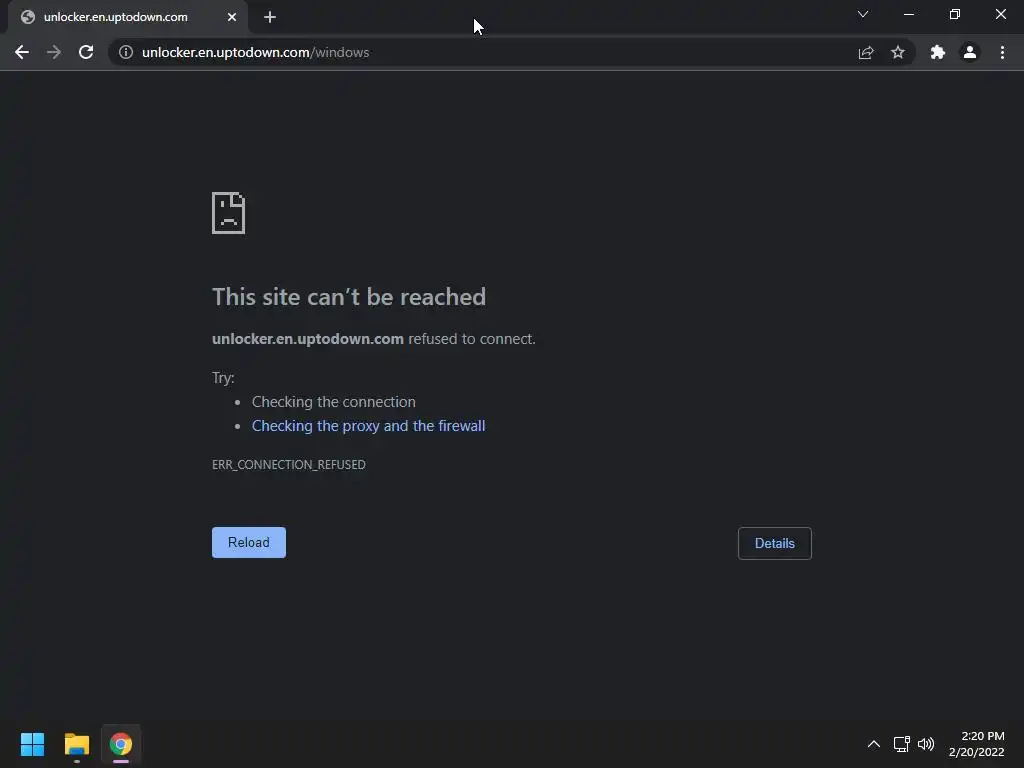The image size is (1024, 768).
Task: Open the volume speaker tray icon
Action: 926,744
